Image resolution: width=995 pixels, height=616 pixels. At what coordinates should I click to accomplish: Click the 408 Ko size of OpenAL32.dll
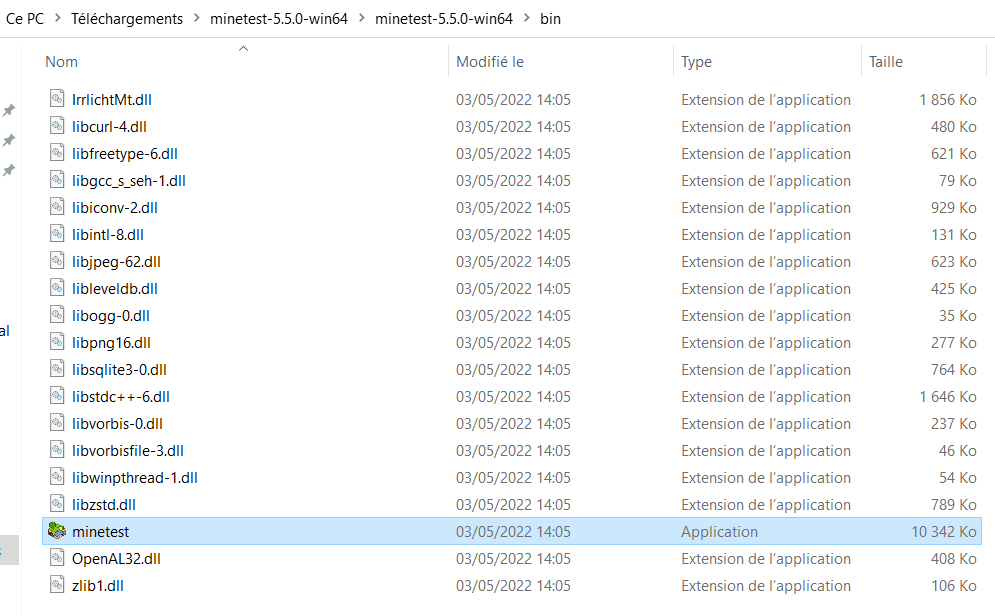953,558
